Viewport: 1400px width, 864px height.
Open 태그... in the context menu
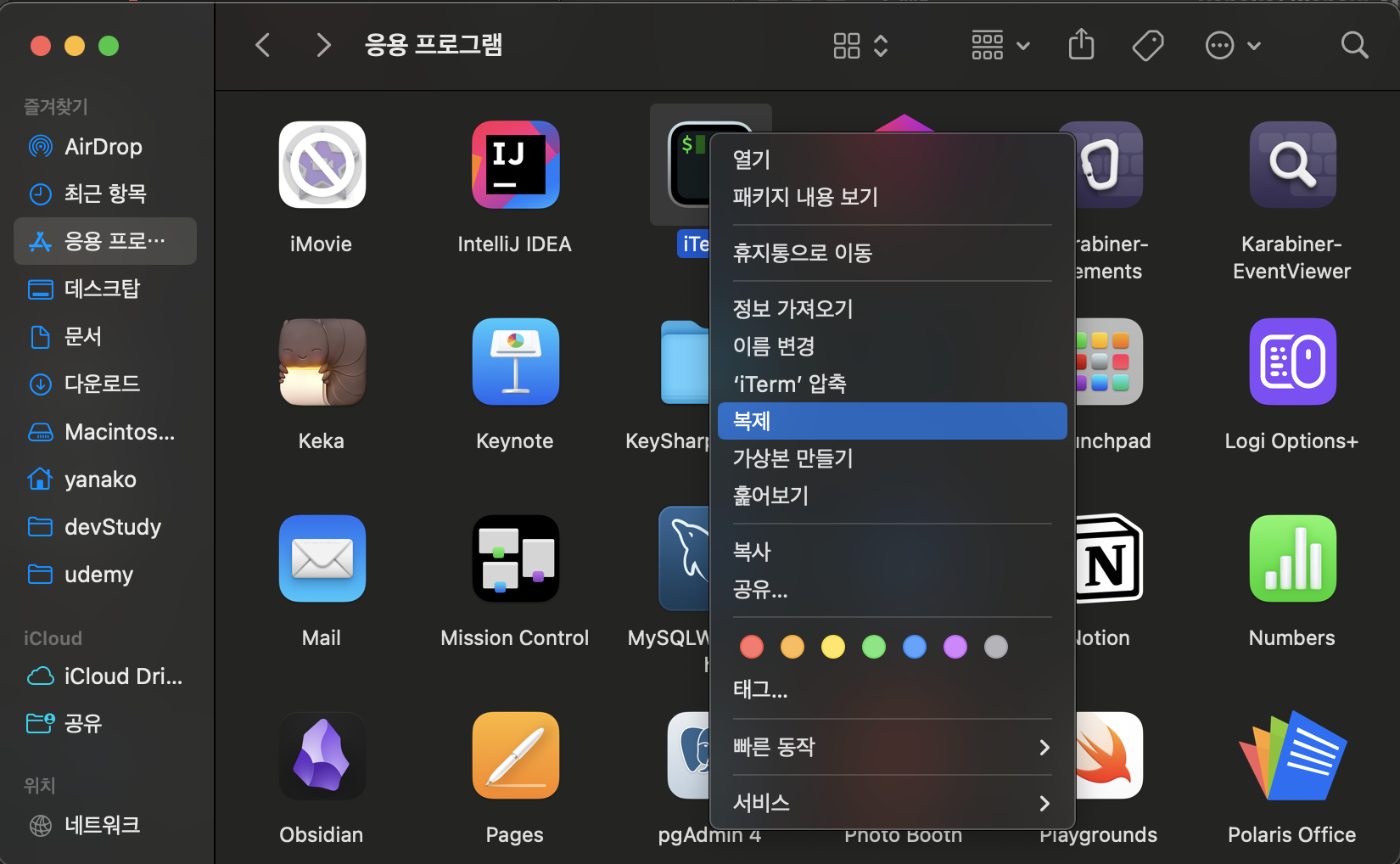pyautogui.click(x=892, y=689)
